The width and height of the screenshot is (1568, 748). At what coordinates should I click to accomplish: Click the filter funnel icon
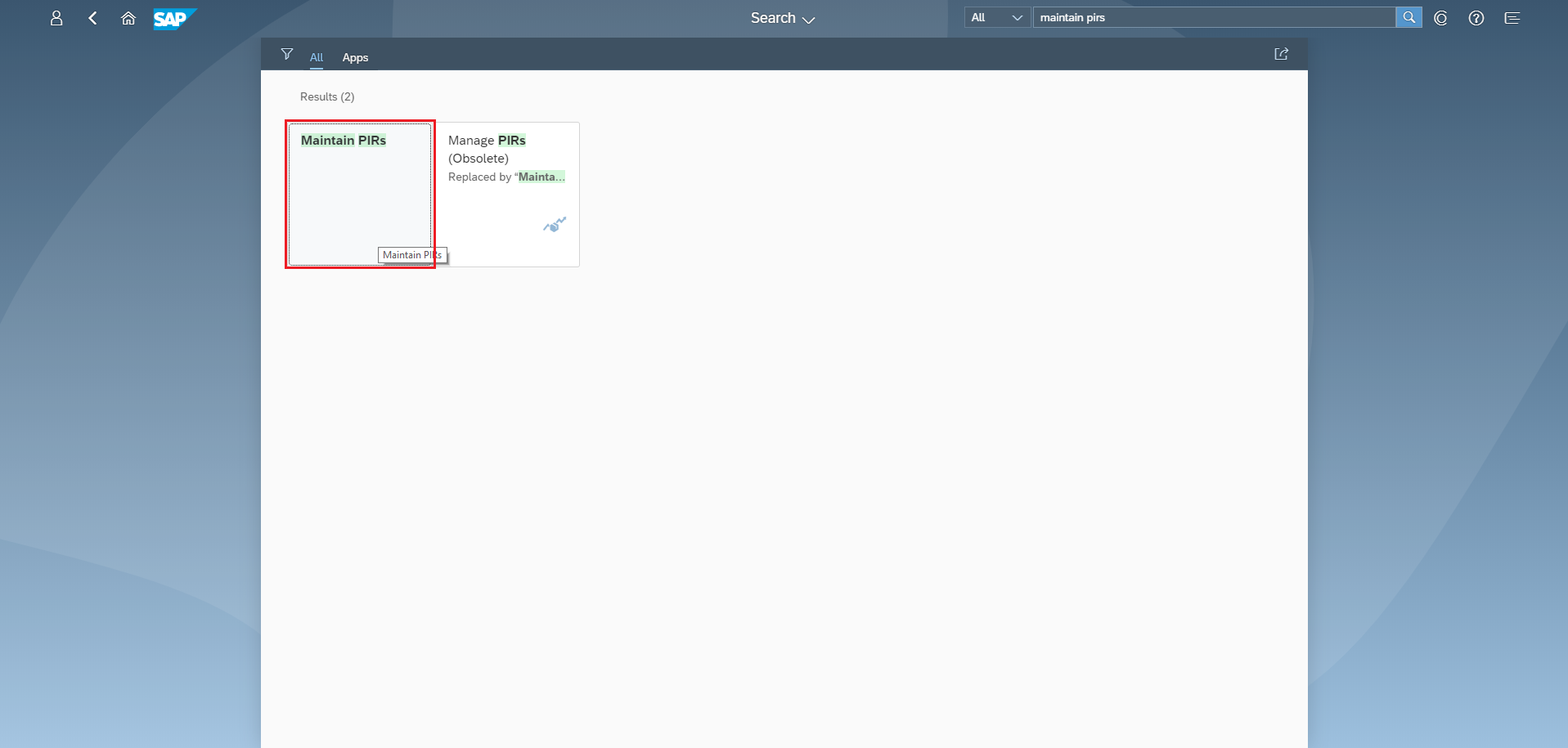[287, 54]
